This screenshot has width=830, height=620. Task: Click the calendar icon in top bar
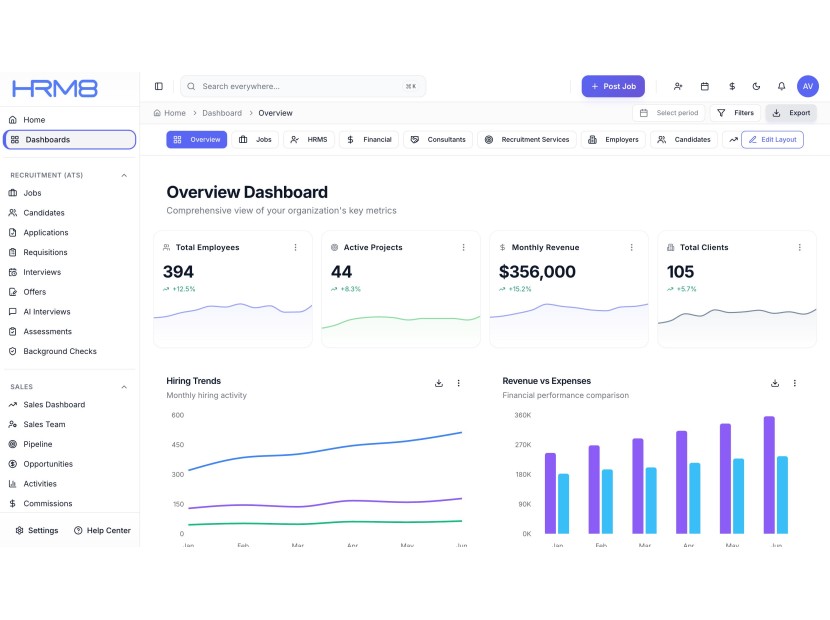tap(704, 87)
